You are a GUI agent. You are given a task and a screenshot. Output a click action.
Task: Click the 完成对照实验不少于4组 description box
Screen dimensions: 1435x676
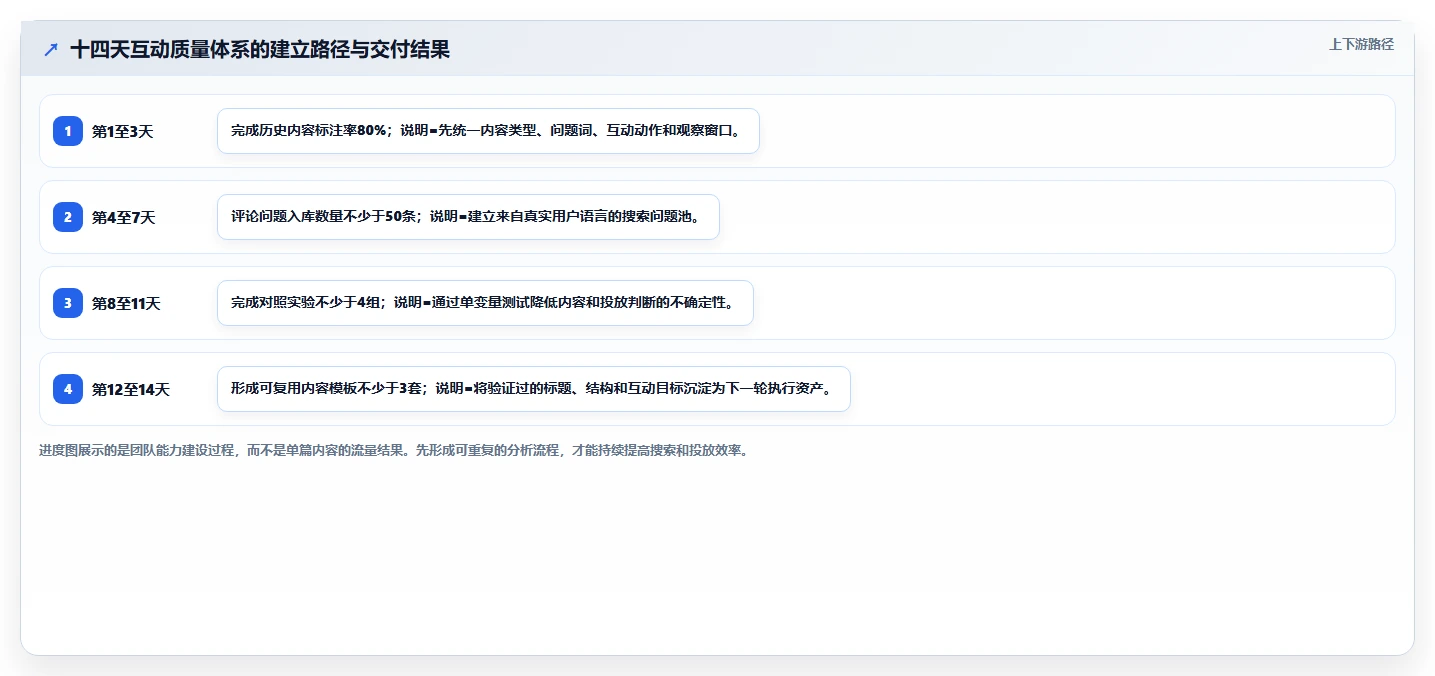[485, 303]
